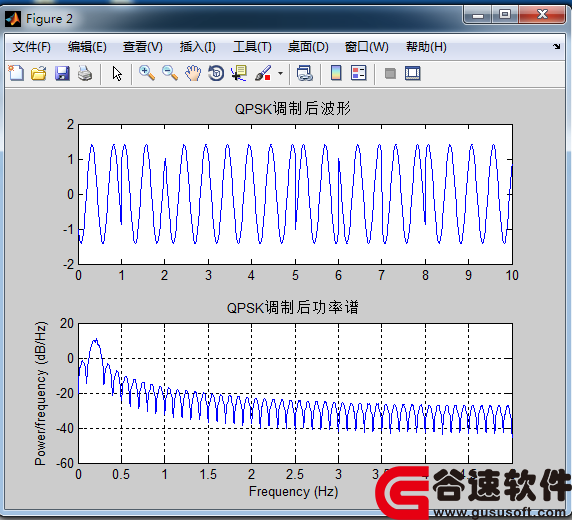572x520 pixels.
Task: Open the 帮助(H) menu
Action: (x=426, y=47)
